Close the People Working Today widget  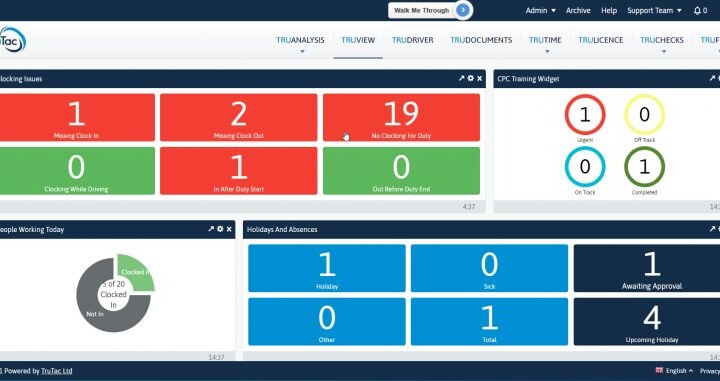229,229
